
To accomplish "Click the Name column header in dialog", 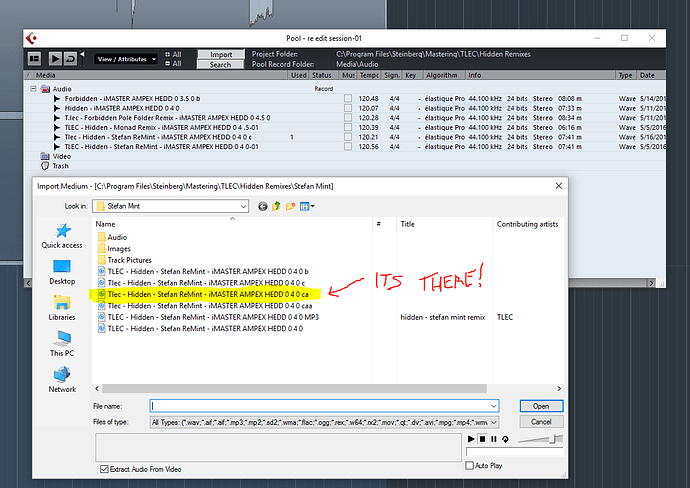I will pyautogui.click(x=232, y=224).
